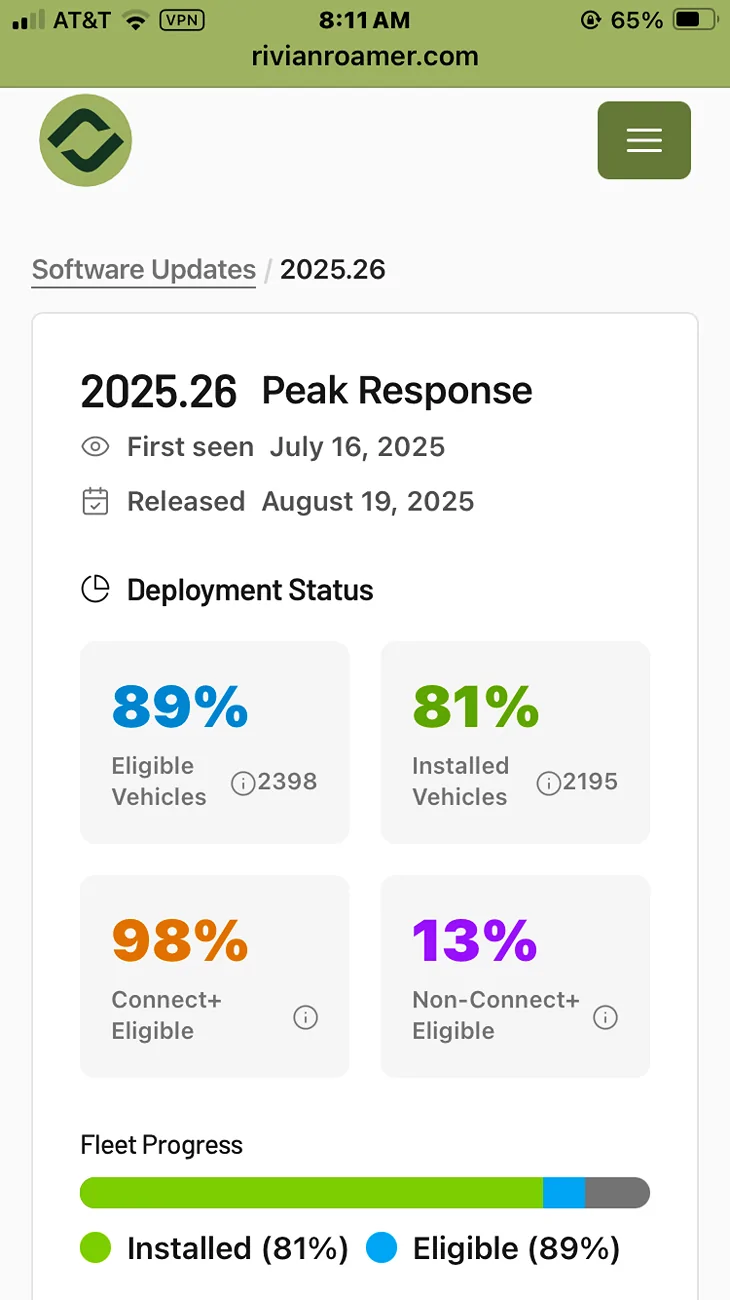Tap the 2025.26 breadcrumb item

pyautogui.click(x=333, y=270)
